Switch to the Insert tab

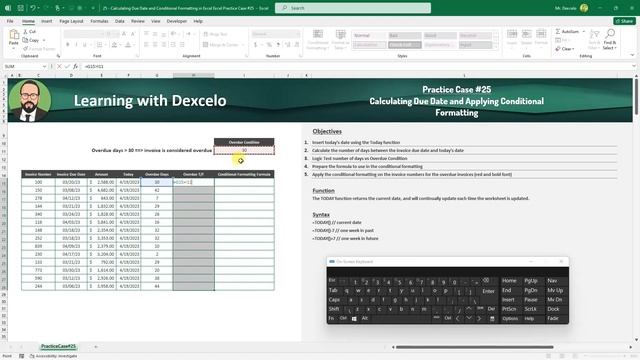[x=47, y=21]
